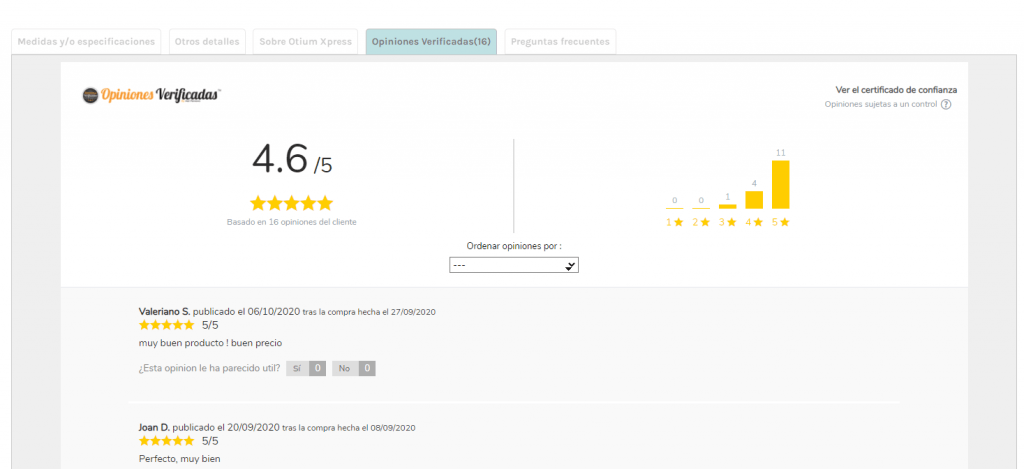Click the 5 star label under chart

point(780,222)
